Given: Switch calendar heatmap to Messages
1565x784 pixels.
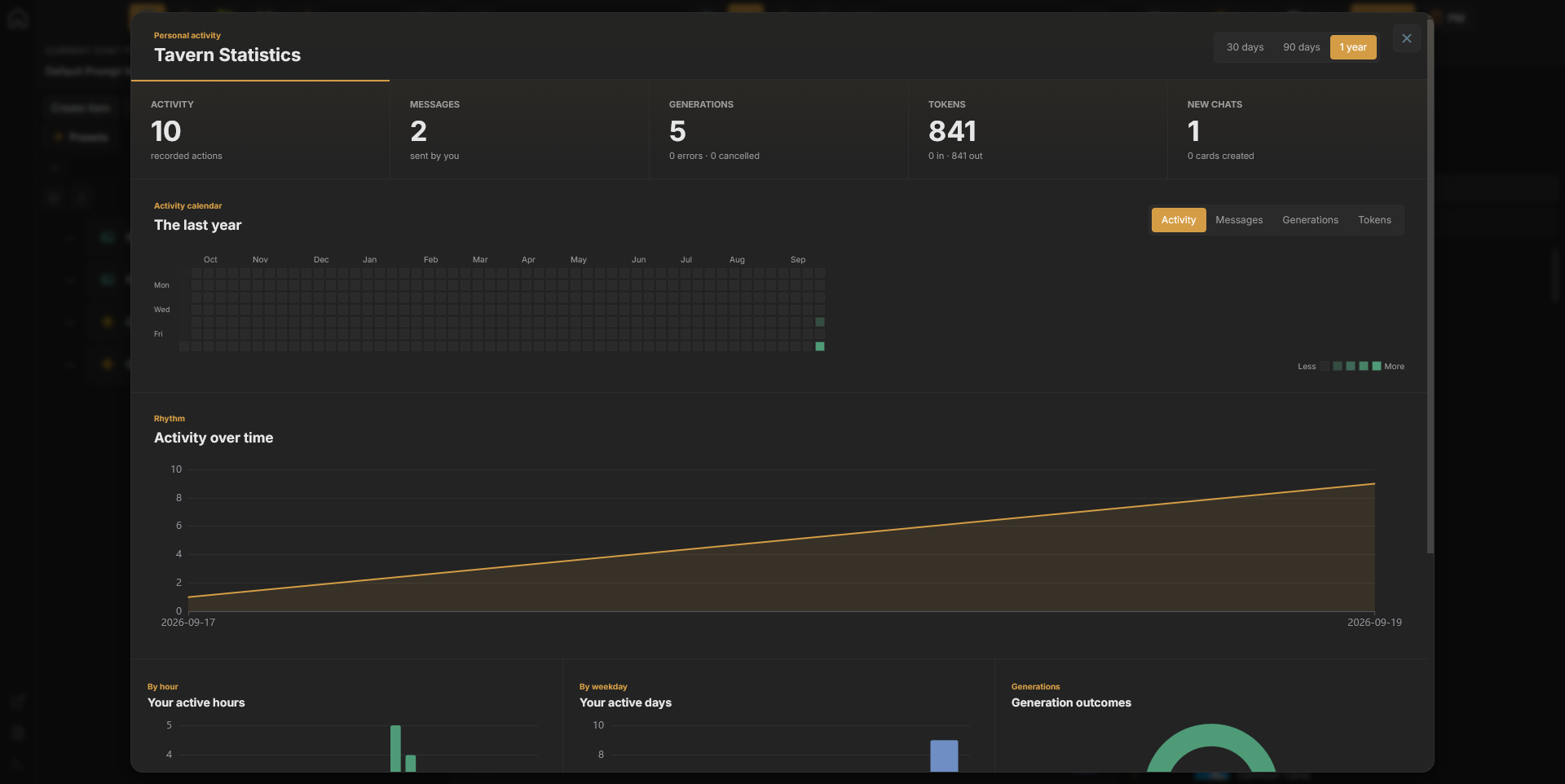Looking at the screenshot, I should coord(1239,220).
